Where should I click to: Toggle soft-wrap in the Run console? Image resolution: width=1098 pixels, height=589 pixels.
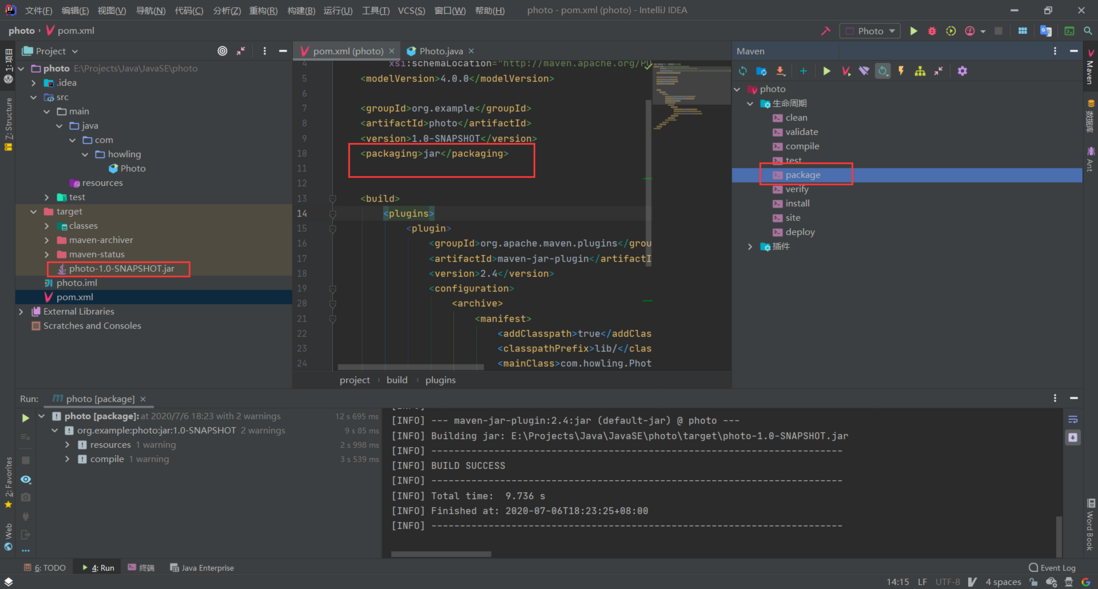coord(1073,419)
